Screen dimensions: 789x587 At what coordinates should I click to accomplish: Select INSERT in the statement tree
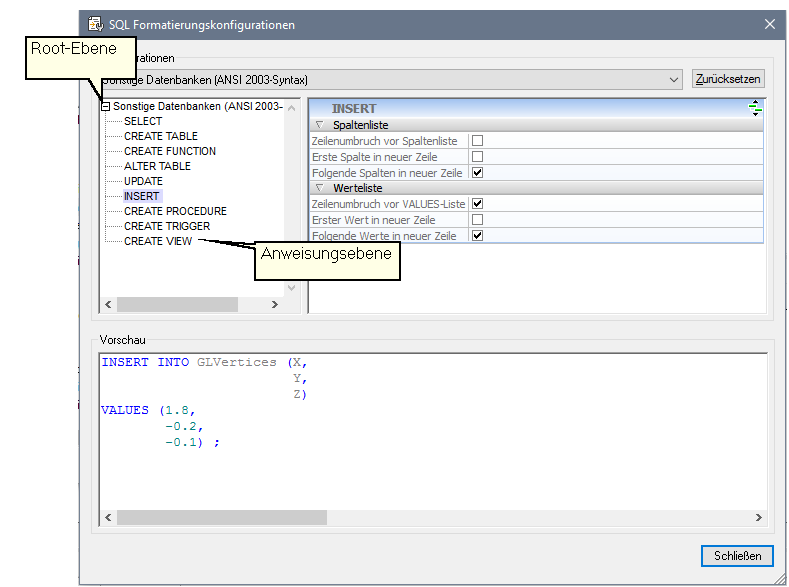pyautogui.click(x=141, y=196)
